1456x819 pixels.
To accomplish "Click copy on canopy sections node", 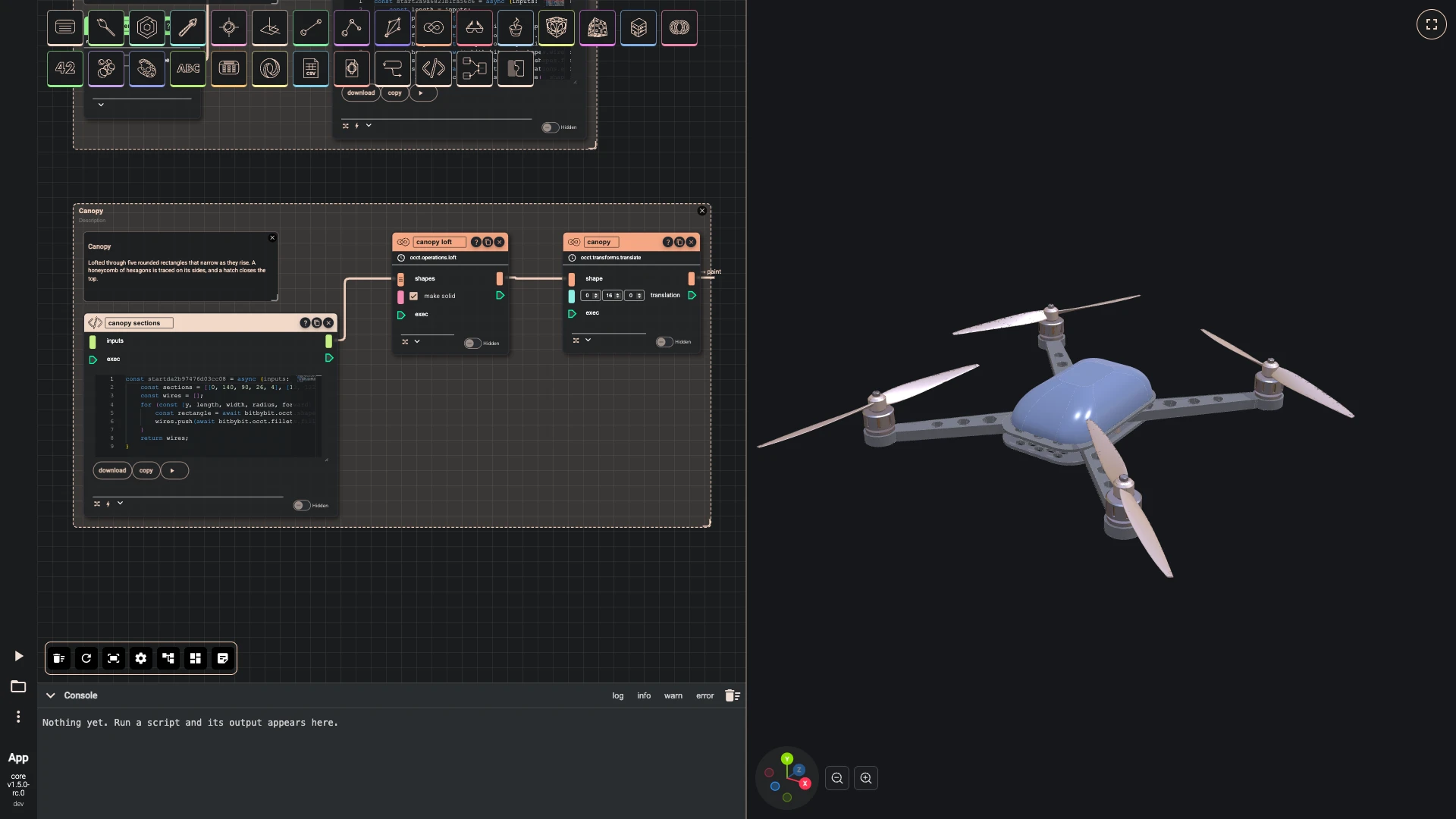I will pos(146,471).
